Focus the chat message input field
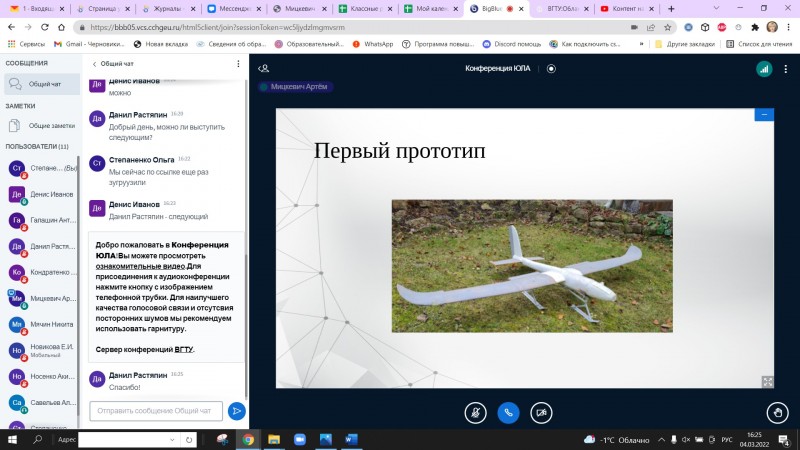800x450 pixels. pyautogui.click(x=155, y=410)
